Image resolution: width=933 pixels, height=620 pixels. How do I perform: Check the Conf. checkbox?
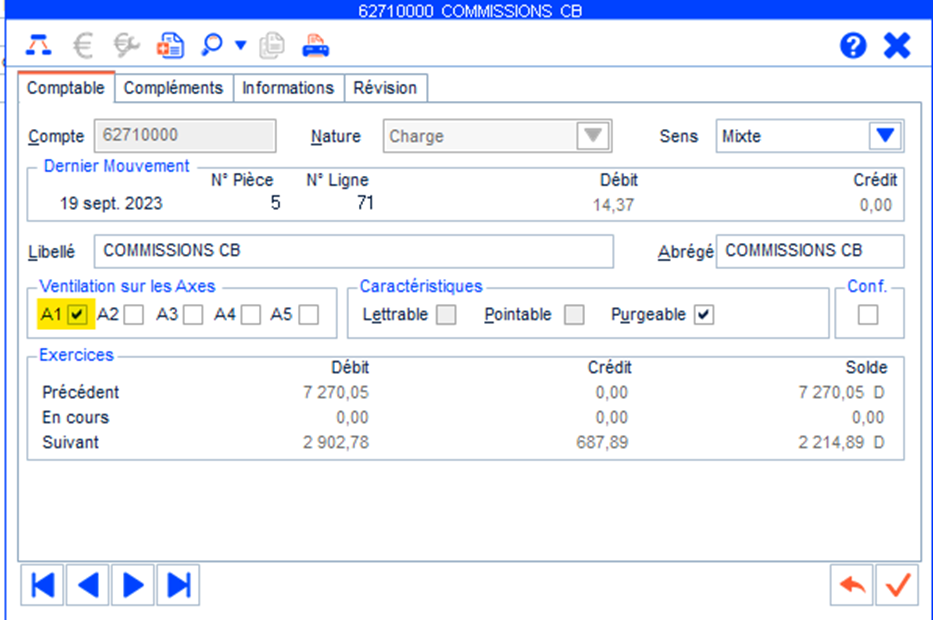pos(868,315)
